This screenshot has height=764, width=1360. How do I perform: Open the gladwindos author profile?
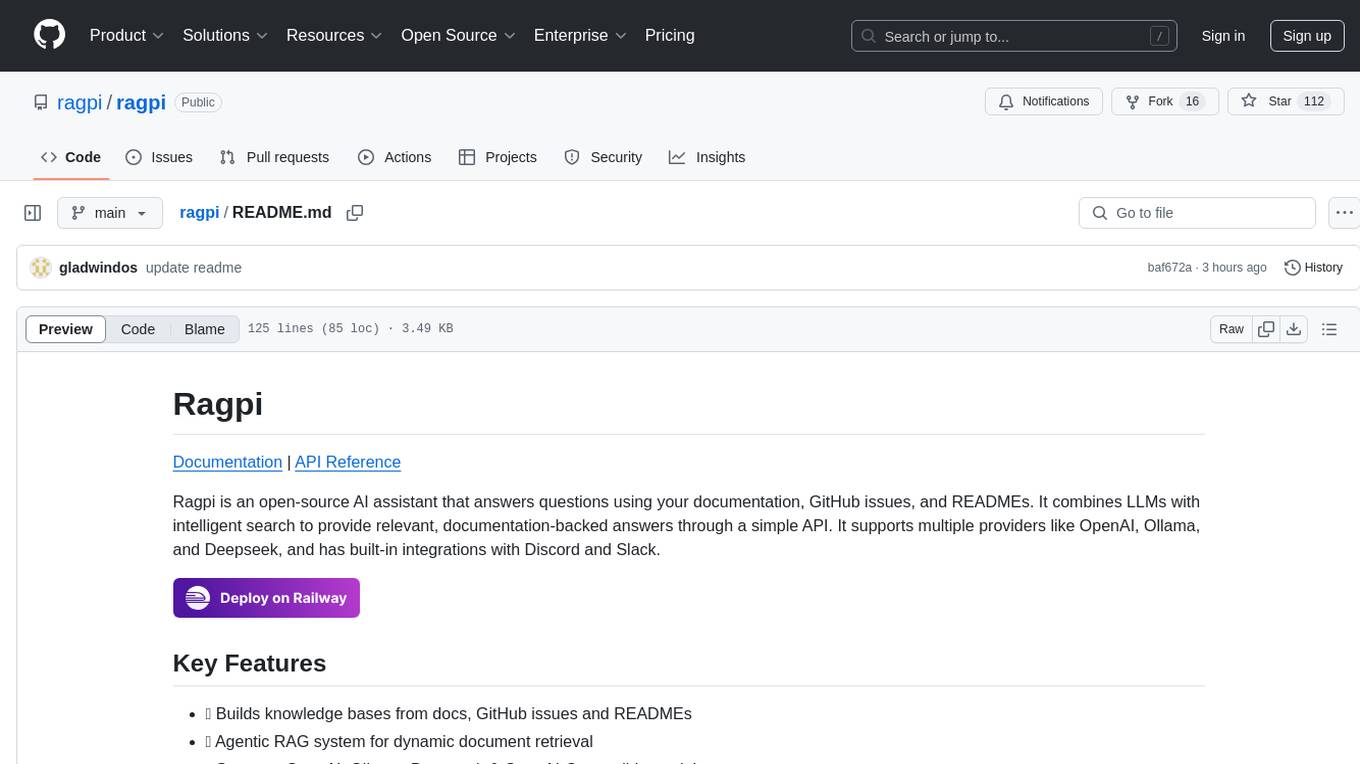tap(98, 267)
